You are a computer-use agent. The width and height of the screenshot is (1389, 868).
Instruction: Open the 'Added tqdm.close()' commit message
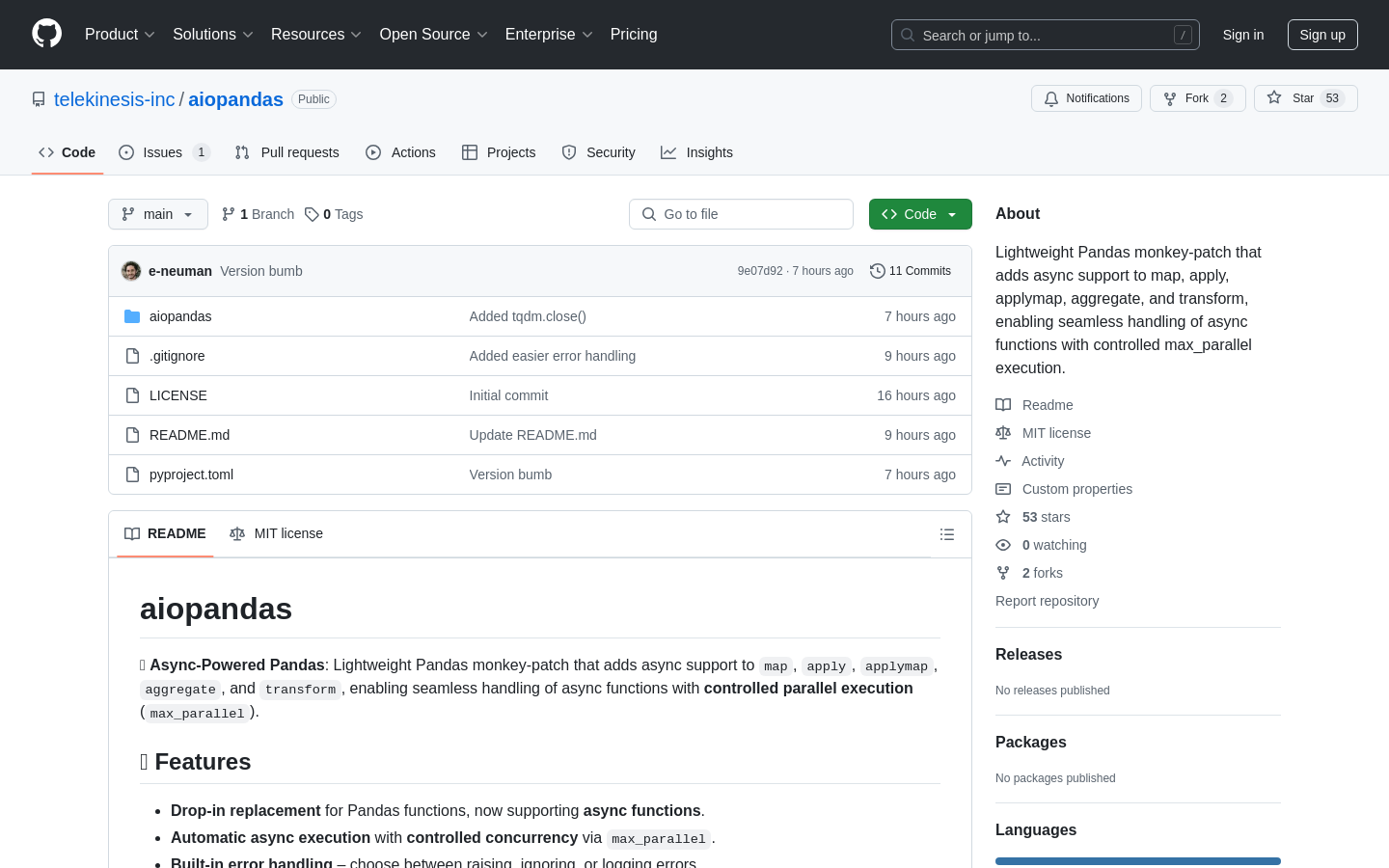[x=528, y=316]
